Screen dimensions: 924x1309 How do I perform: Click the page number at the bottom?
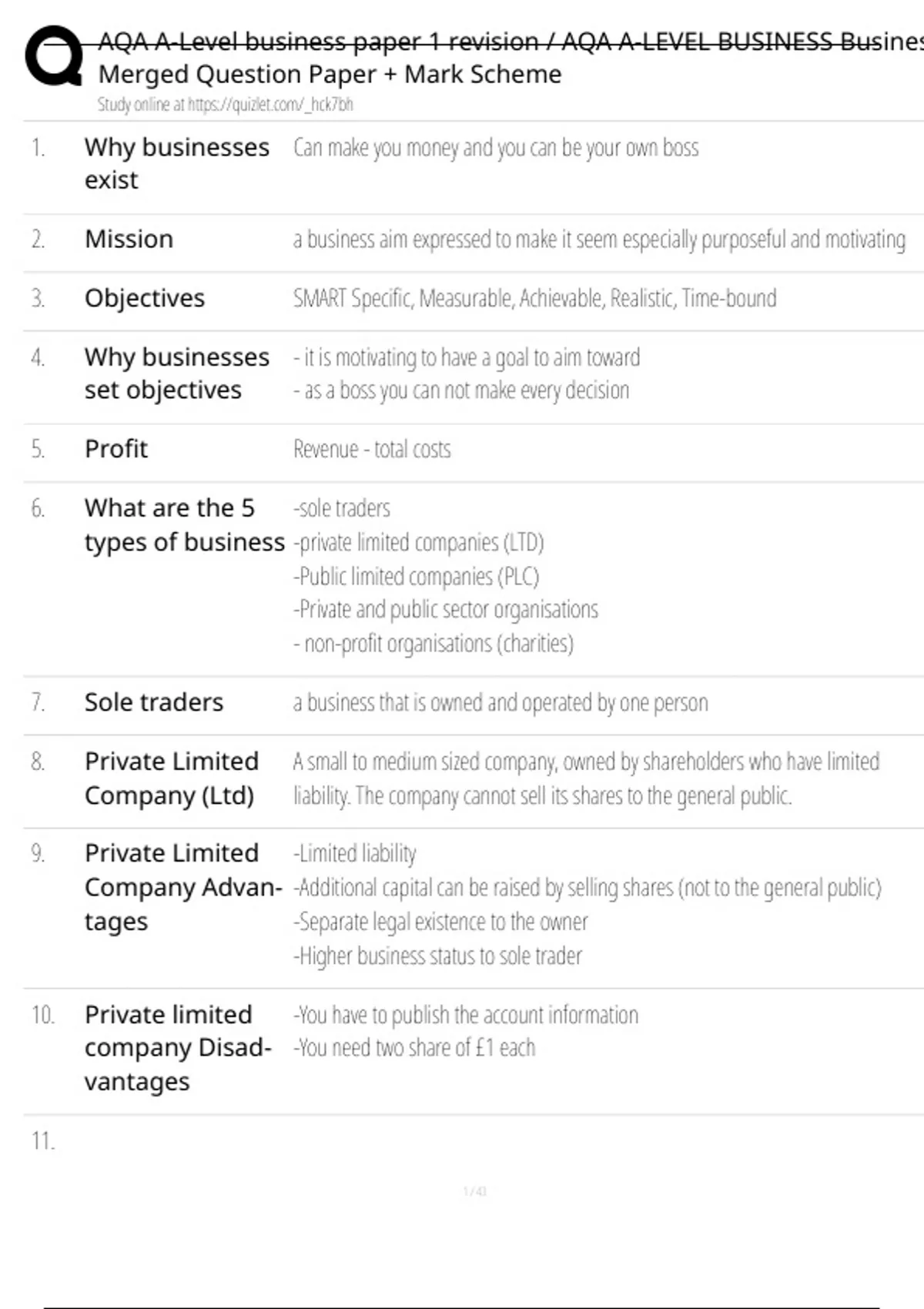[x=474, y=1191]
